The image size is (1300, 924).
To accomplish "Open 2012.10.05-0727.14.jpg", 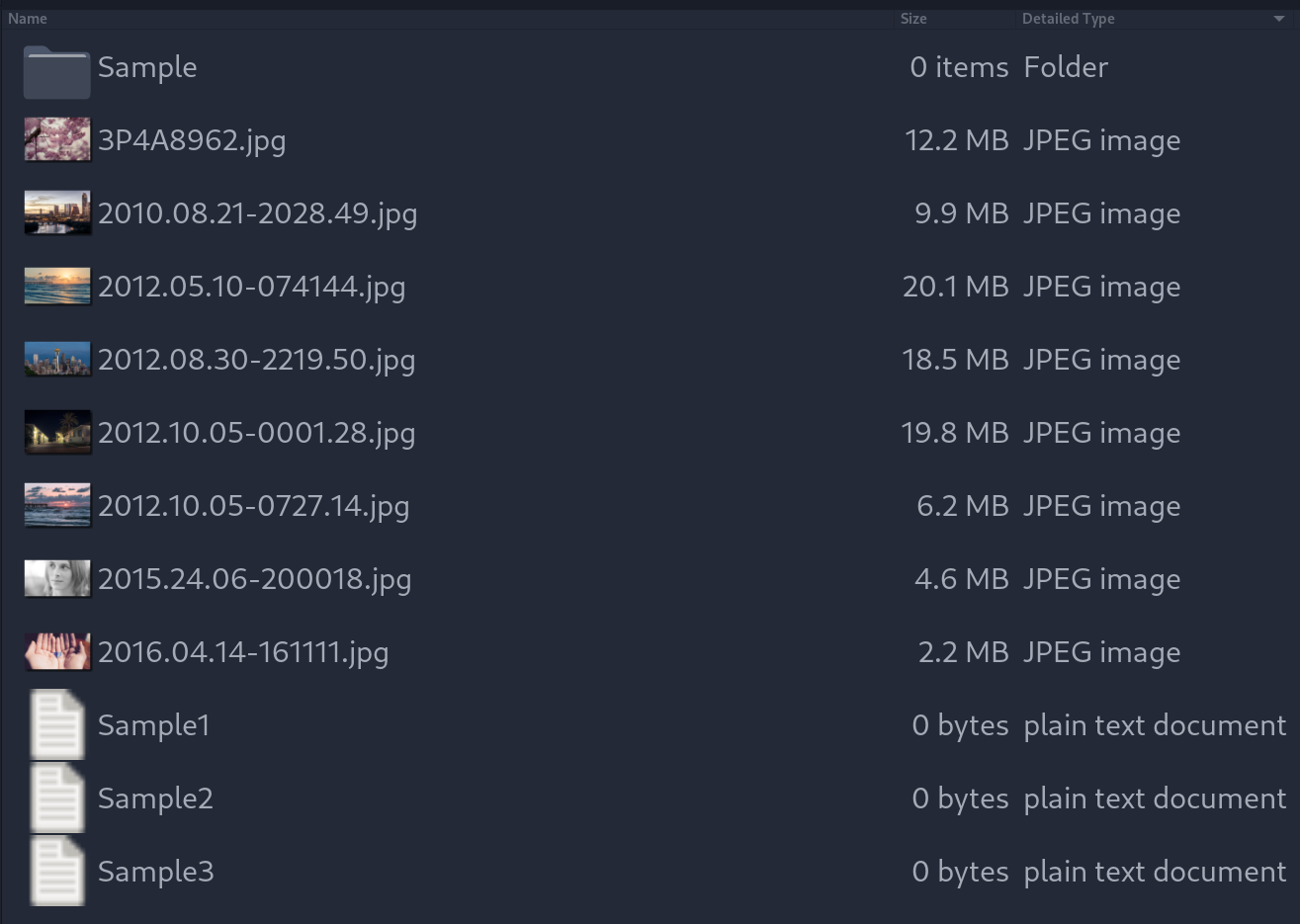I will point(254,505).
